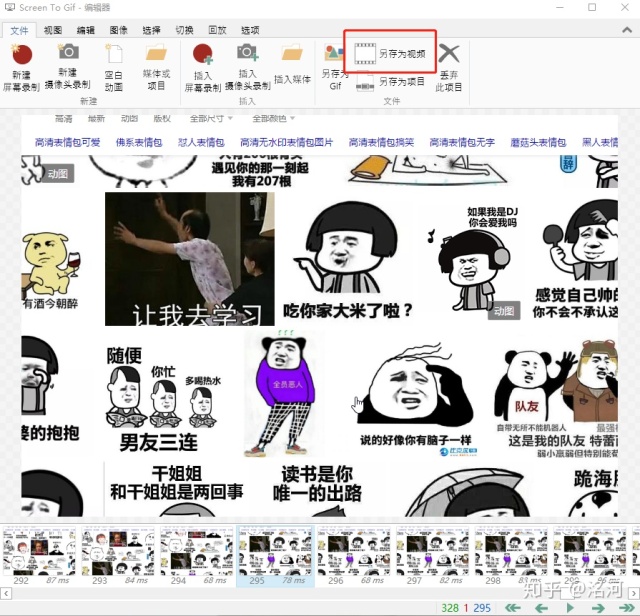Viewport: 640px width, 616px height.
Task: Insert a webcam recording (插入摄像头录制)
Action: tap(247, 67)
